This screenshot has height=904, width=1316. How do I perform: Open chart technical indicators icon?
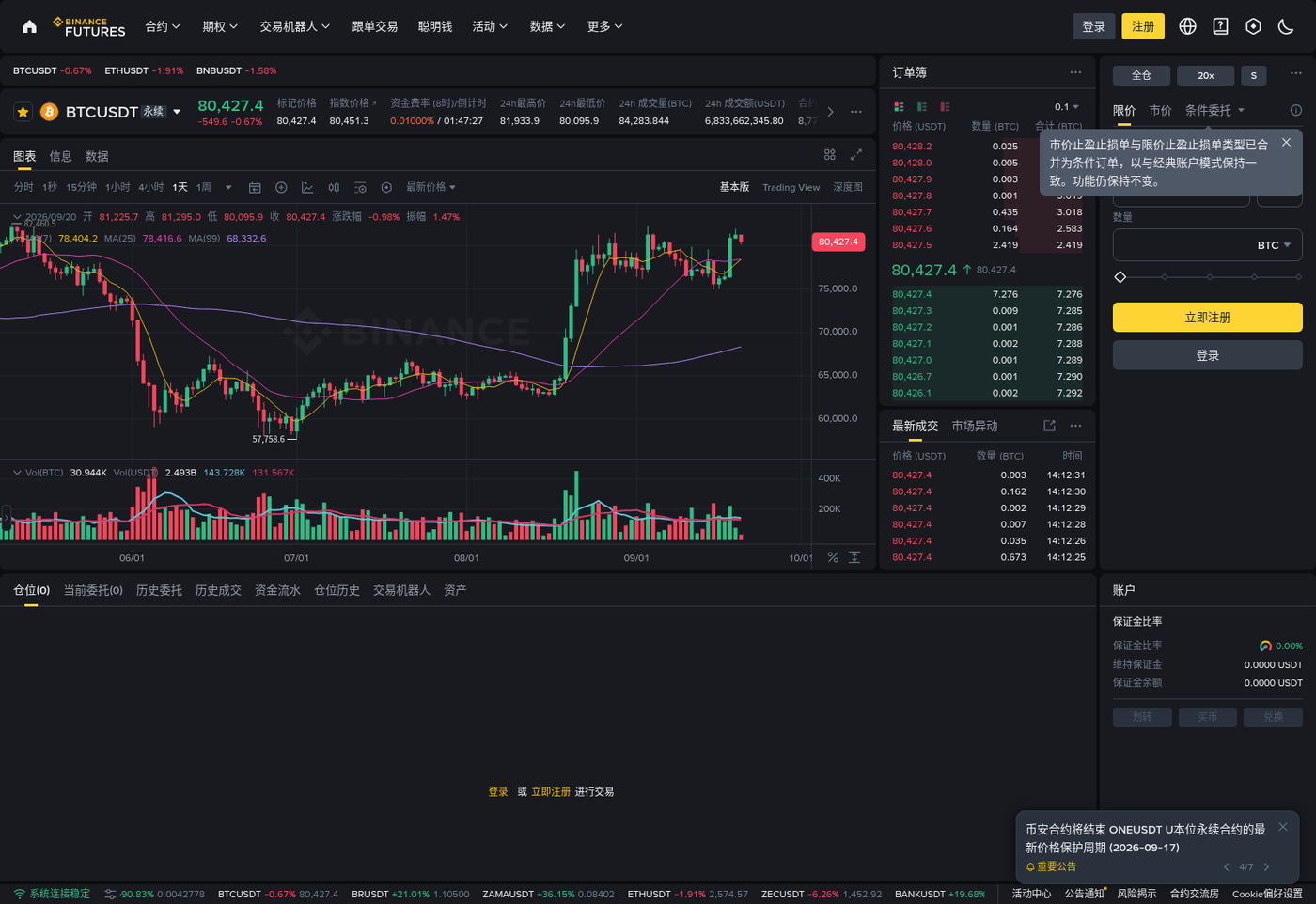point(307,188)
